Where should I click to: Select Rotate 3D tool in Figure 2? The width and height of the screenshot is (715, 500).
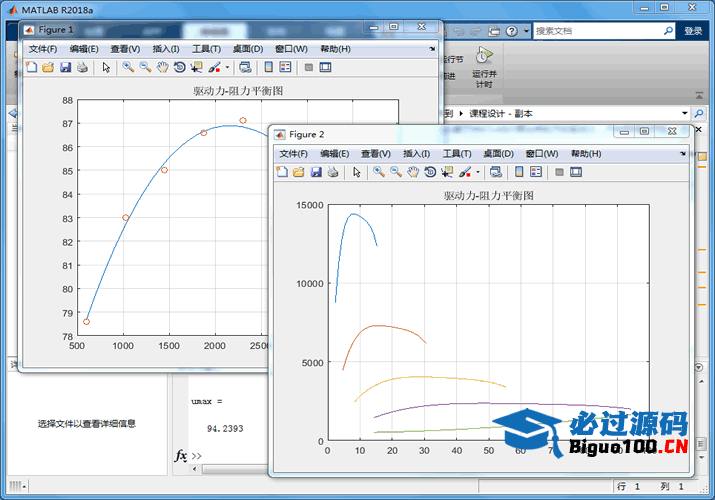pyautogui.click(x=430, y=172)
